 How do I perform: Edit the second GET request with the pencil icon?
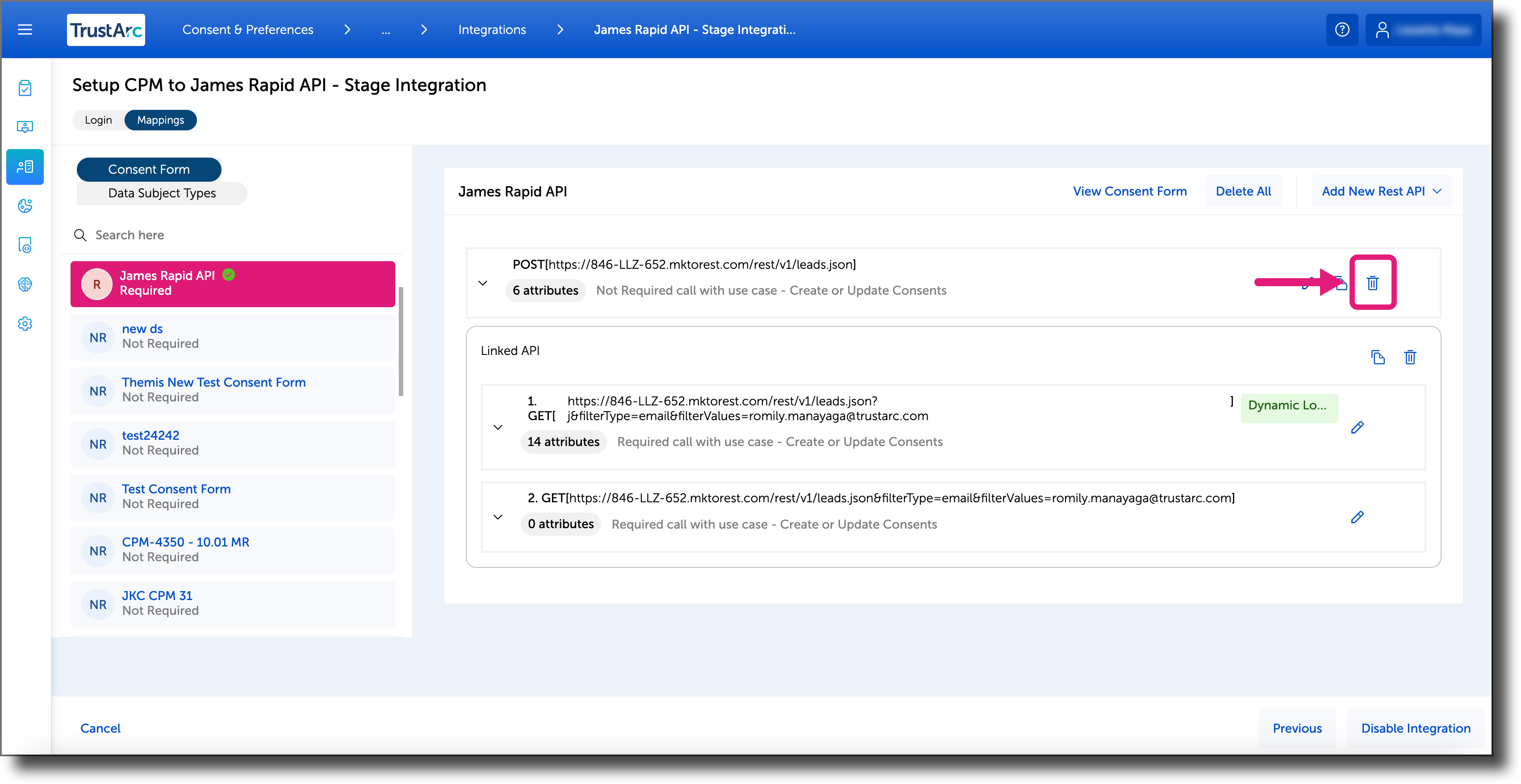point(1358,517)
